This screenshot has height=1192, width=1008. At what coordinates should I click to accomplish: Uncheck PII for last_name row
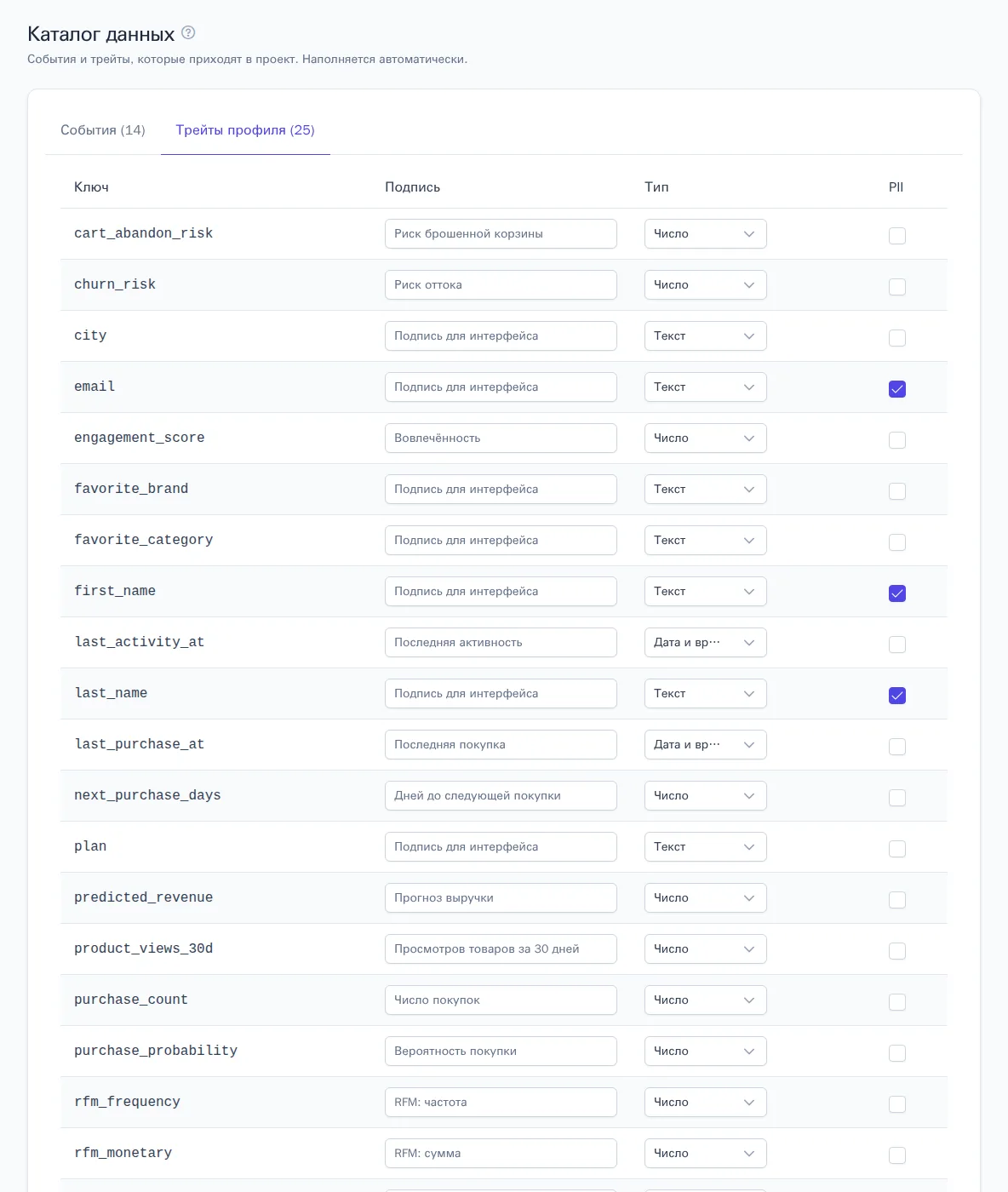click(897, 696)
